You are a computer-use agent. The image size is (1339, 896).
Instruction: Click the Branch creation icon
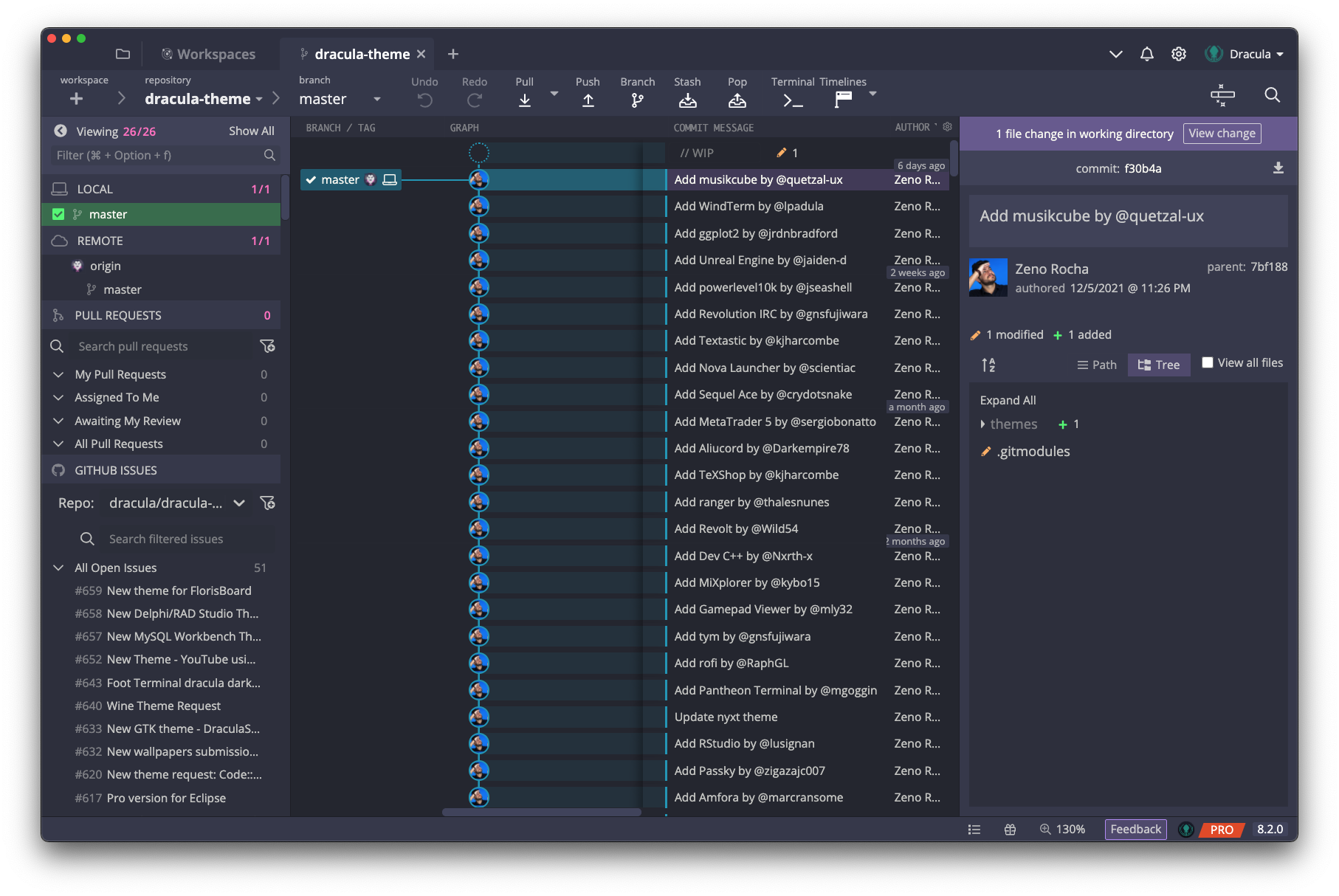pos(636,98)
